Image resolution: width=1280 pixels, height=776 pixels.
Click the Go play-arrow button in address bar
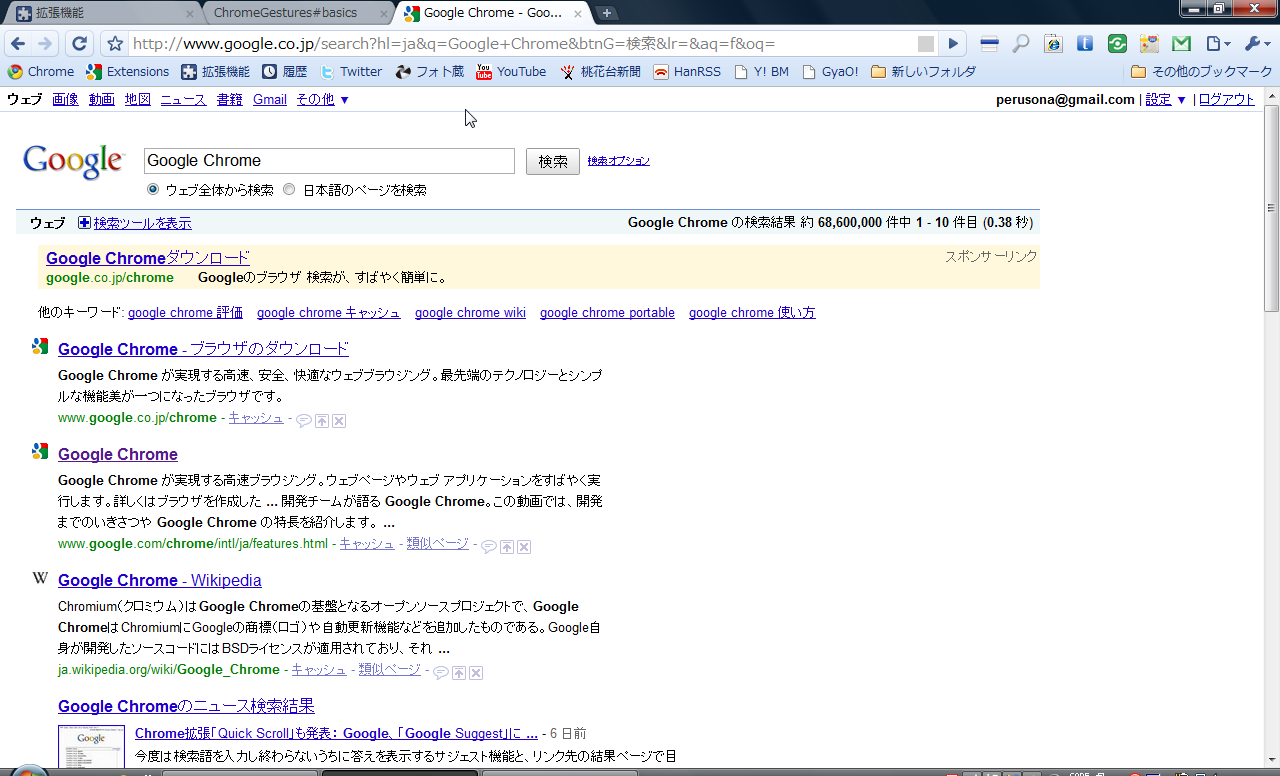pyautogui.click(x=954, y=44)
